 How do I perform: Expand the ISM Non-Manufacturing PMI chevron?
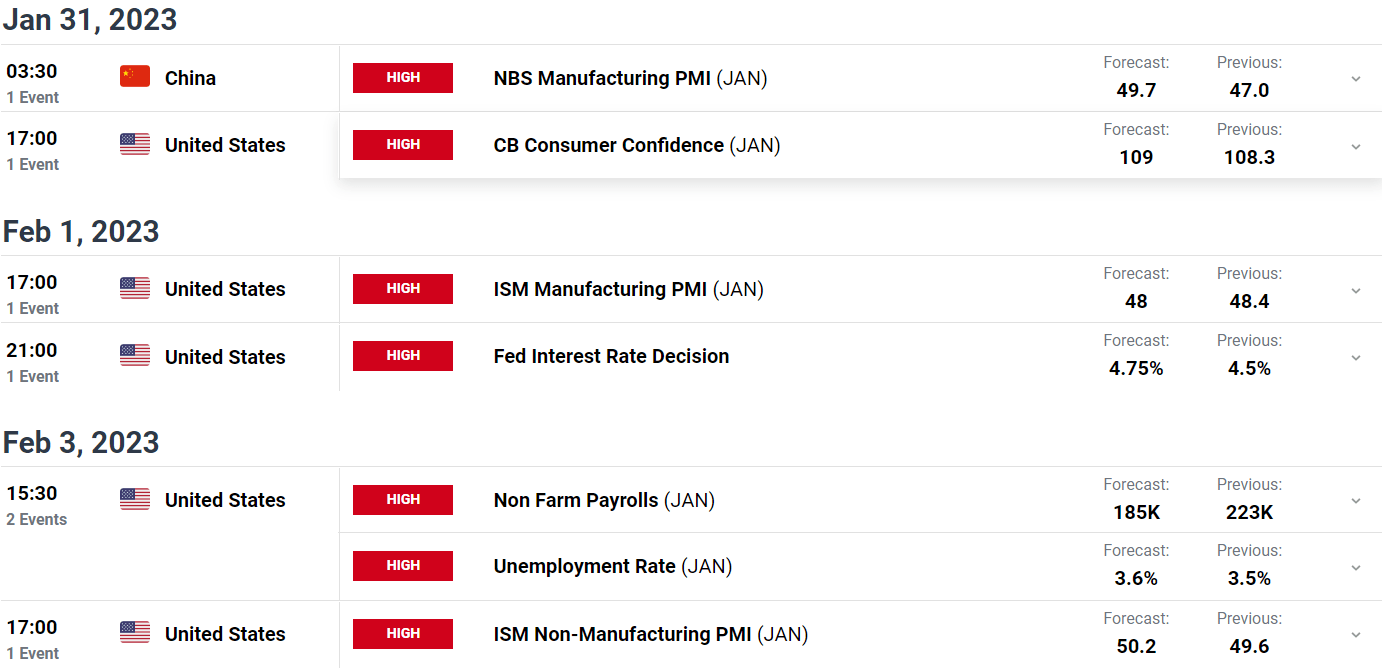tap(1356, 634)
